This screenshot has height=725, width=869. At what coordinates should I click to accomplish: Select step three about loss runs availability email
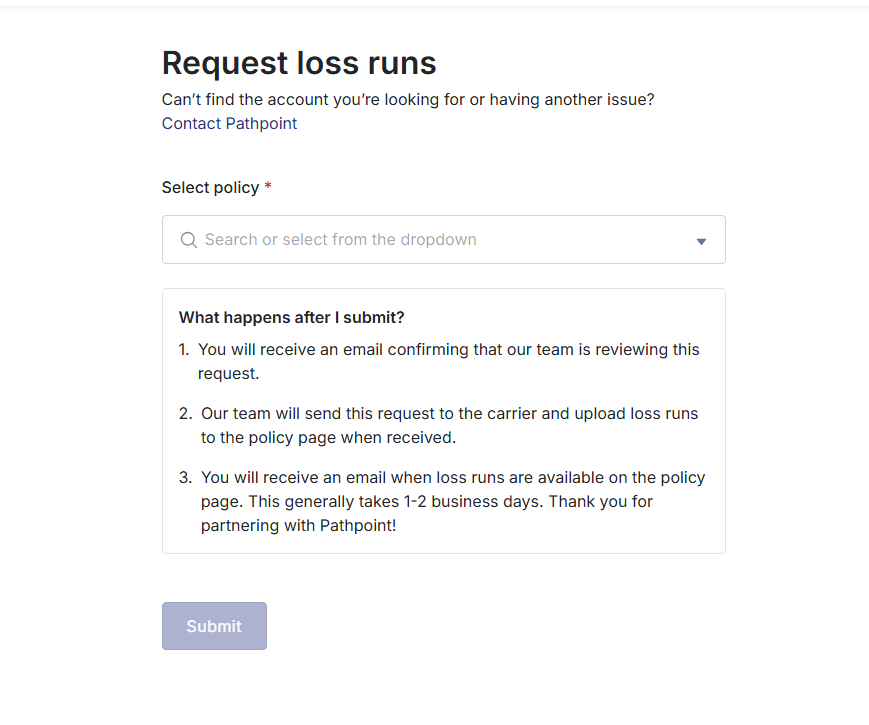[452, 478]
